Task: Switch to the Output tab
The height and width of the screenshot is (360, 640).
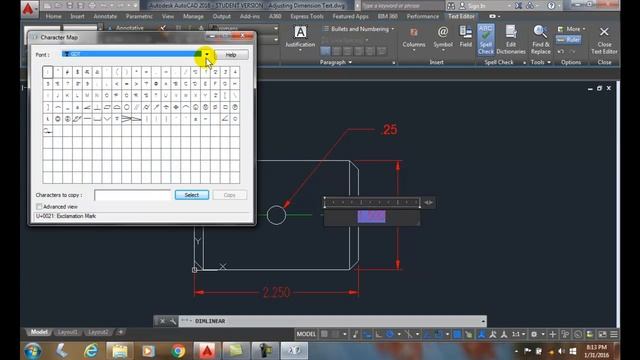Action: pos(221,16)
